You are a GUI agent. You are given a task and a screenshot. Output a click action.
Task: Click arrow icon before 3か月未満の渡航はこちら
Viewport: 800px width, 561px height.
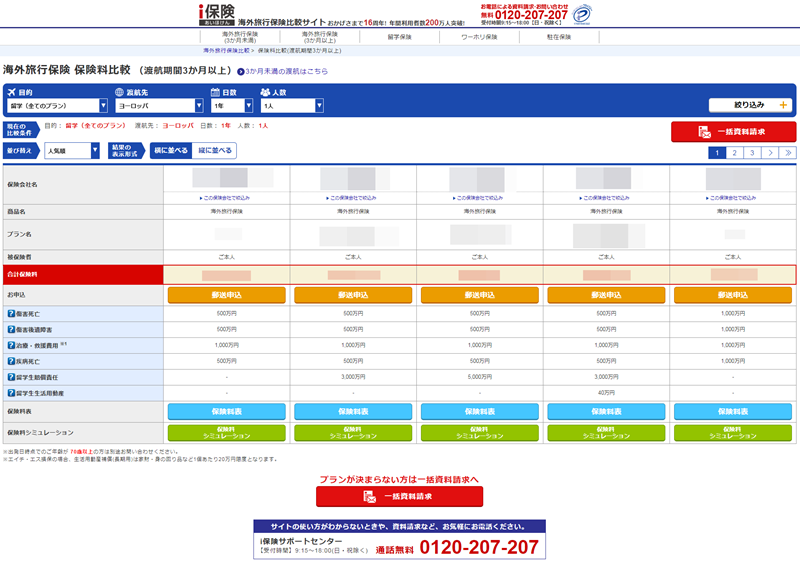coord(241,72)
